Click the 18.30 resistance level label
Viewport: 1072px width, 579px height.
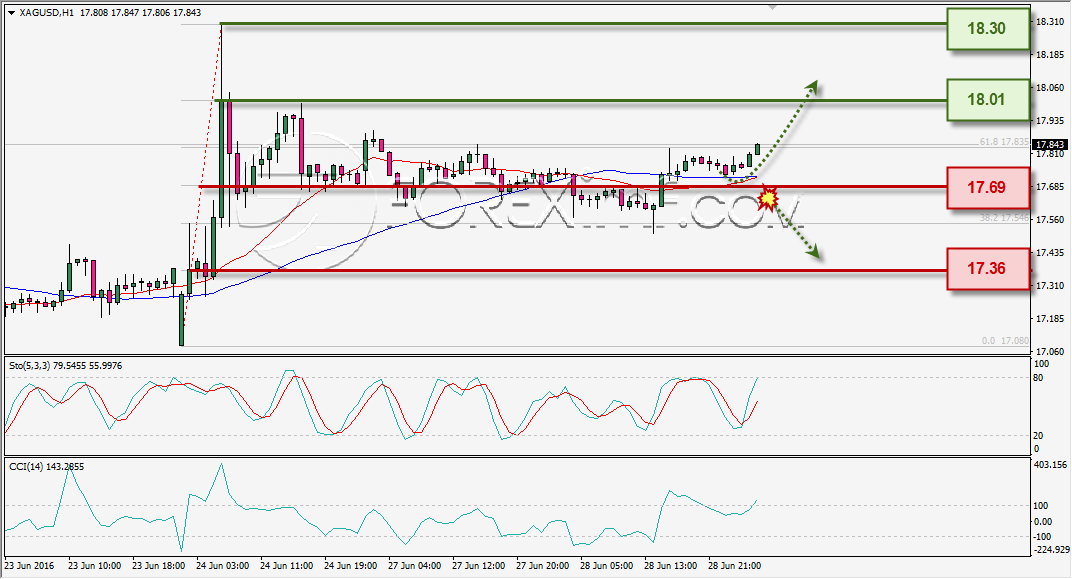(988, 29)
